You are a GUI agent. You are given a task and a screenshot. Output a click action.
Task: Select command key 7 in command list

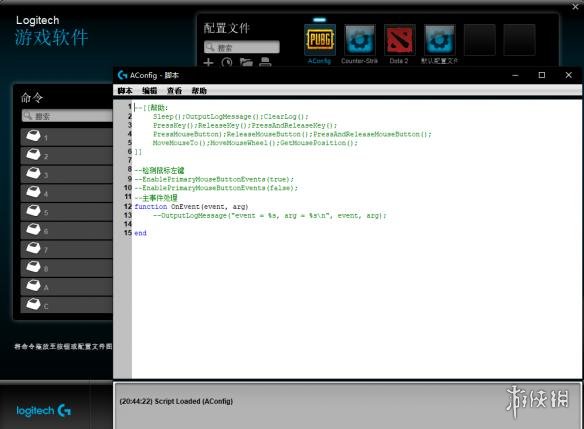tap(66, 249)
